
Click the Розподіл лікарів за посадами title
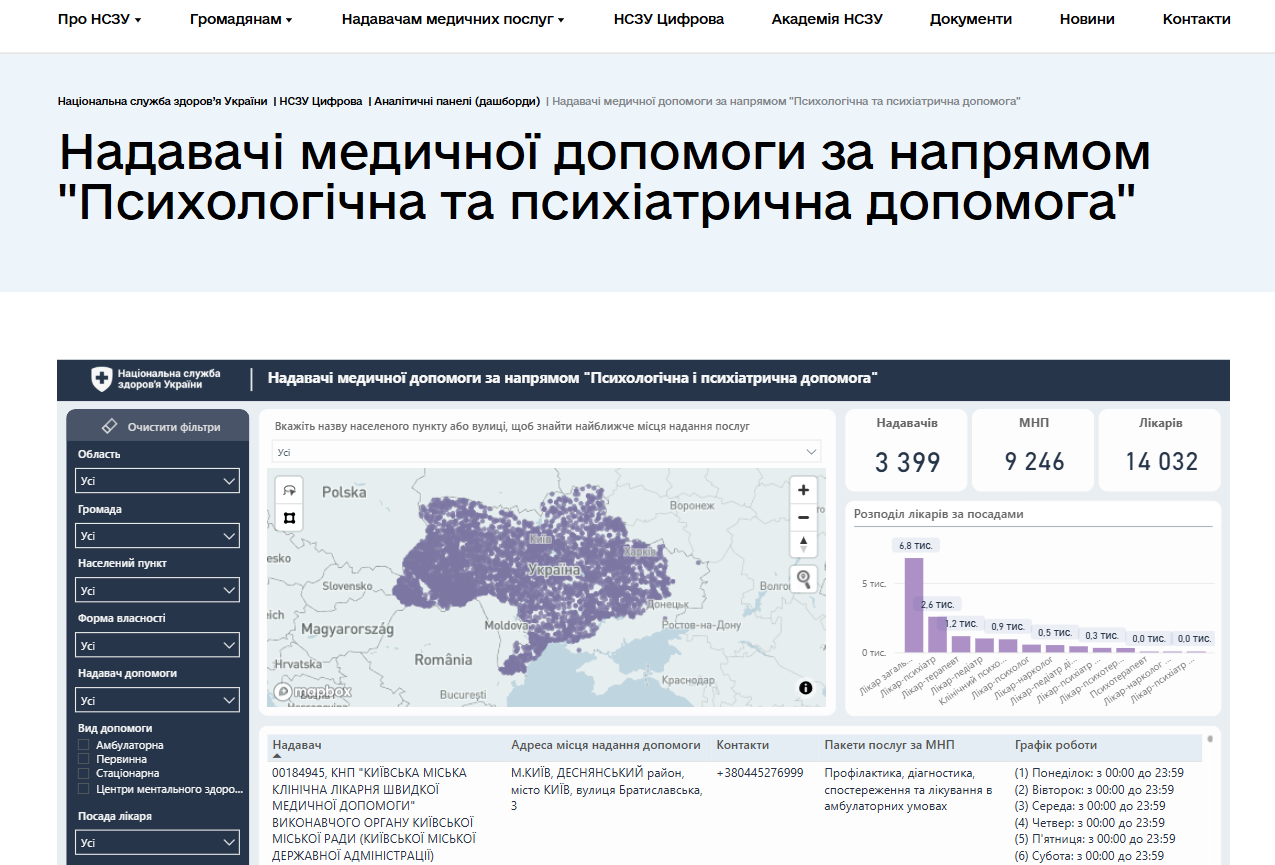coord(938,514)
